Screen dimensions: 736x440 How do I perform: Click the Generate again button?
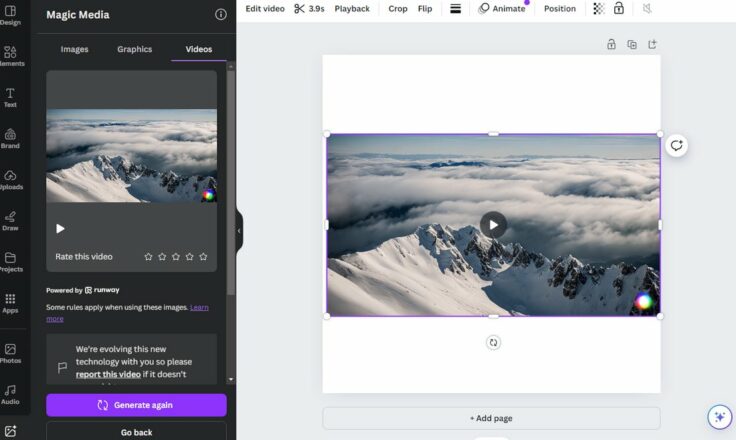(x=136, y=405)
